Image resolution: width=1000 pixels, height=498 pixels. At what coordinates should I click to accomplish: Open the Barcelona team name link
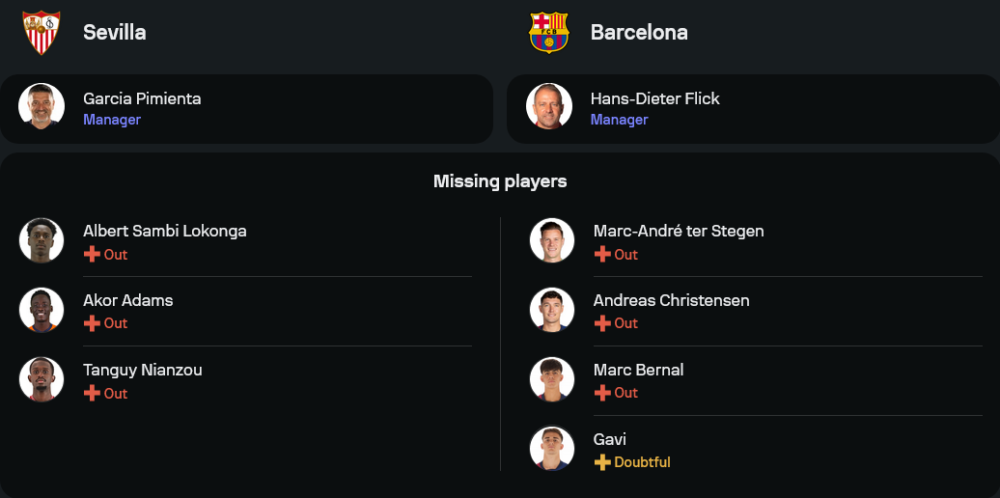(639, 32)
